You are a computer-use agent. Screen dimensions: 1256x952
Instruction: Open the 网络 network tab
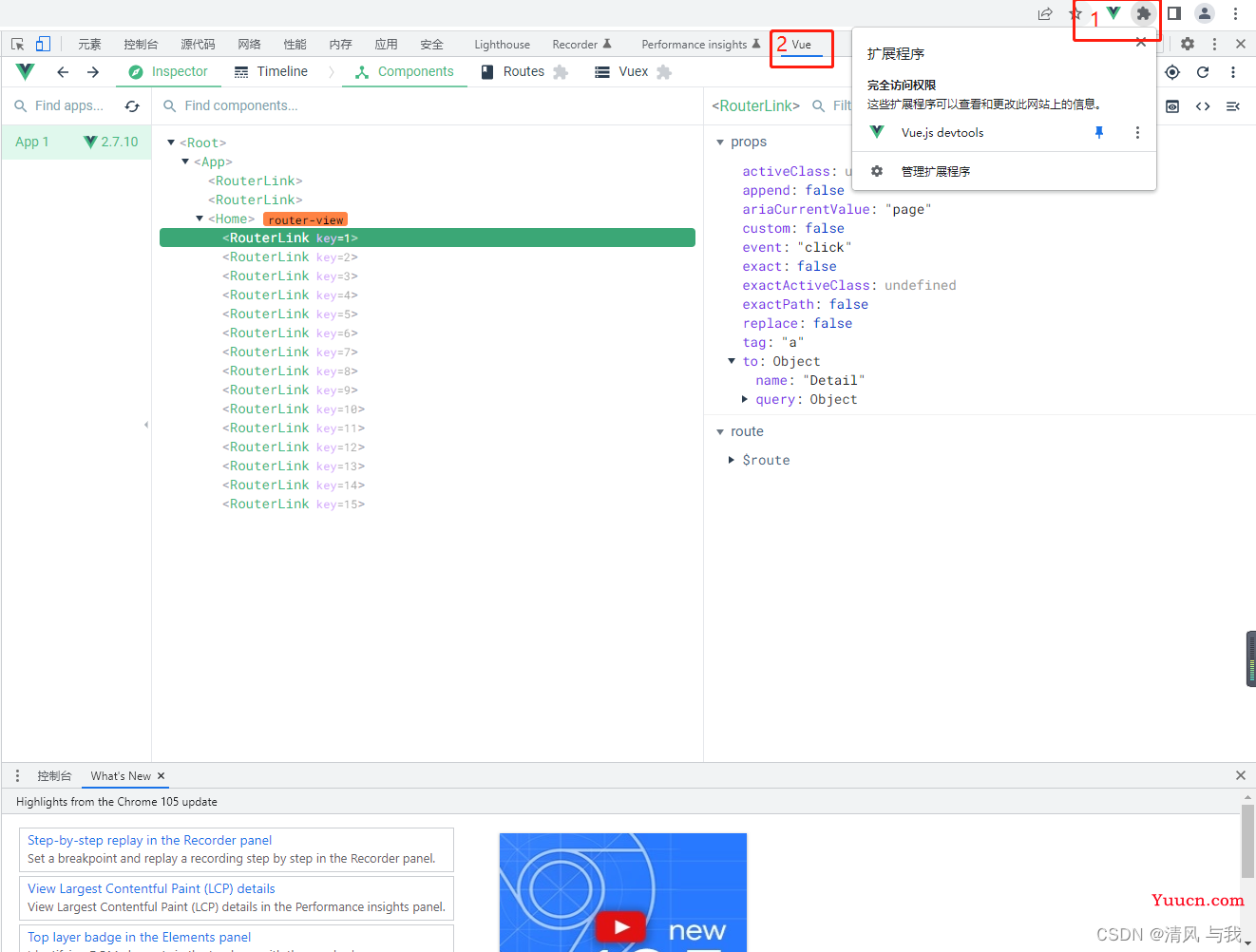tap(249, 45)
